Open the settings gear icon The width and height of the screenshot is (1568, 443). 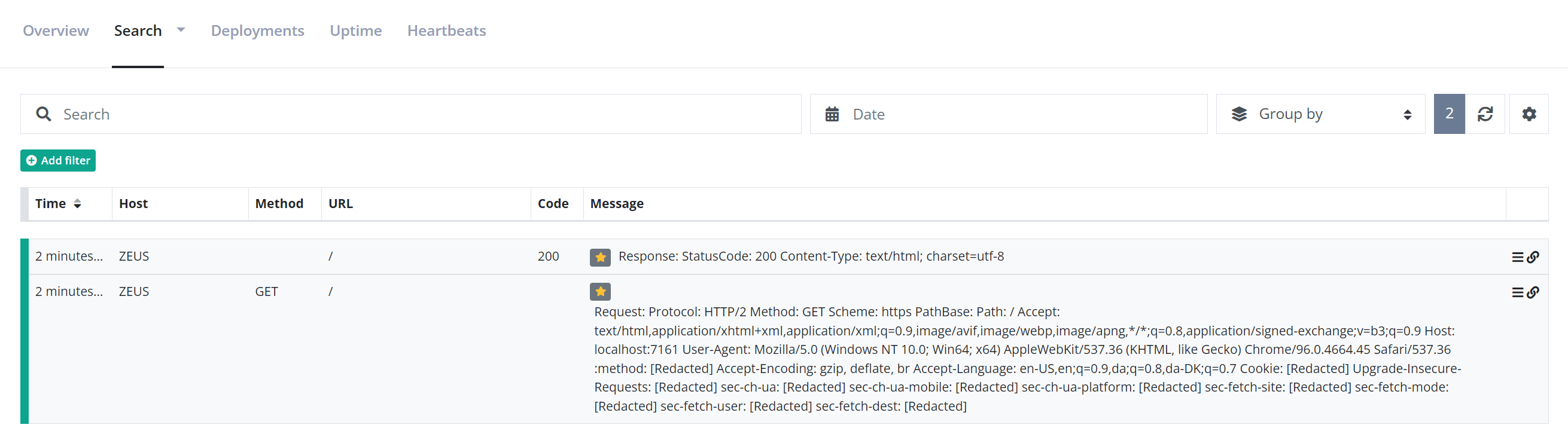[1529, 114]
